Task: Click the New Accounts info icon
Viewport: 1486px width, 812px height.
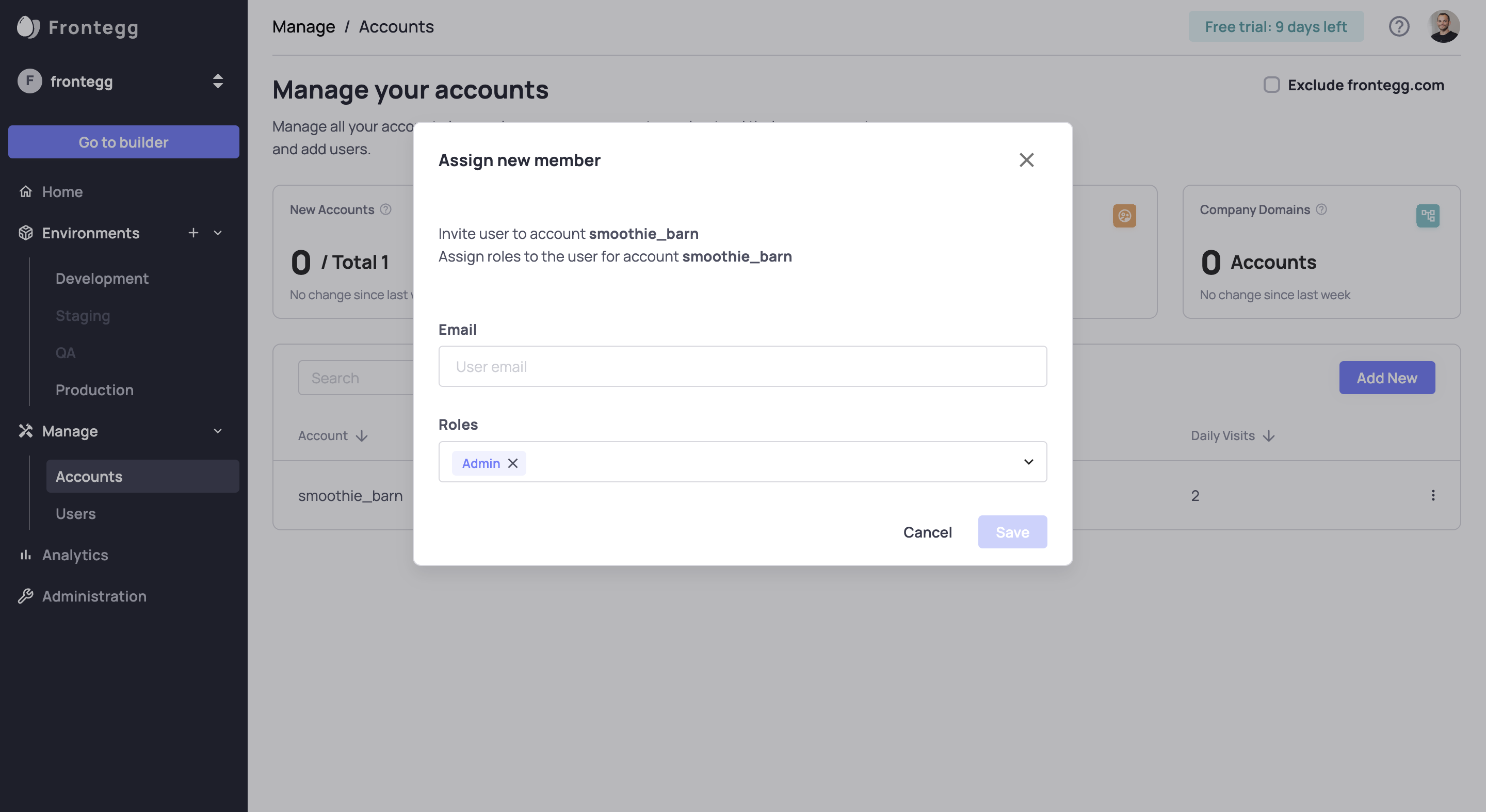Action: click(386, 209)
